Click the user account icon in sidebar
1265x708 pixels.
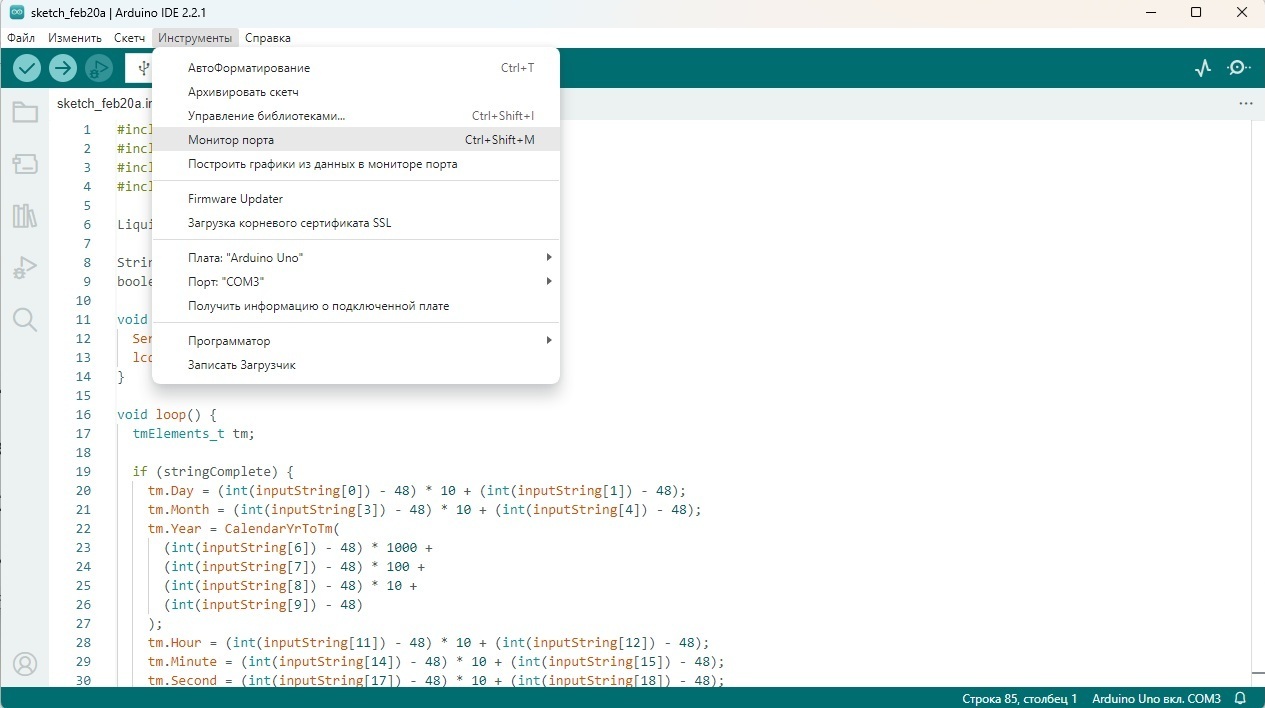[x=25, y=663]
